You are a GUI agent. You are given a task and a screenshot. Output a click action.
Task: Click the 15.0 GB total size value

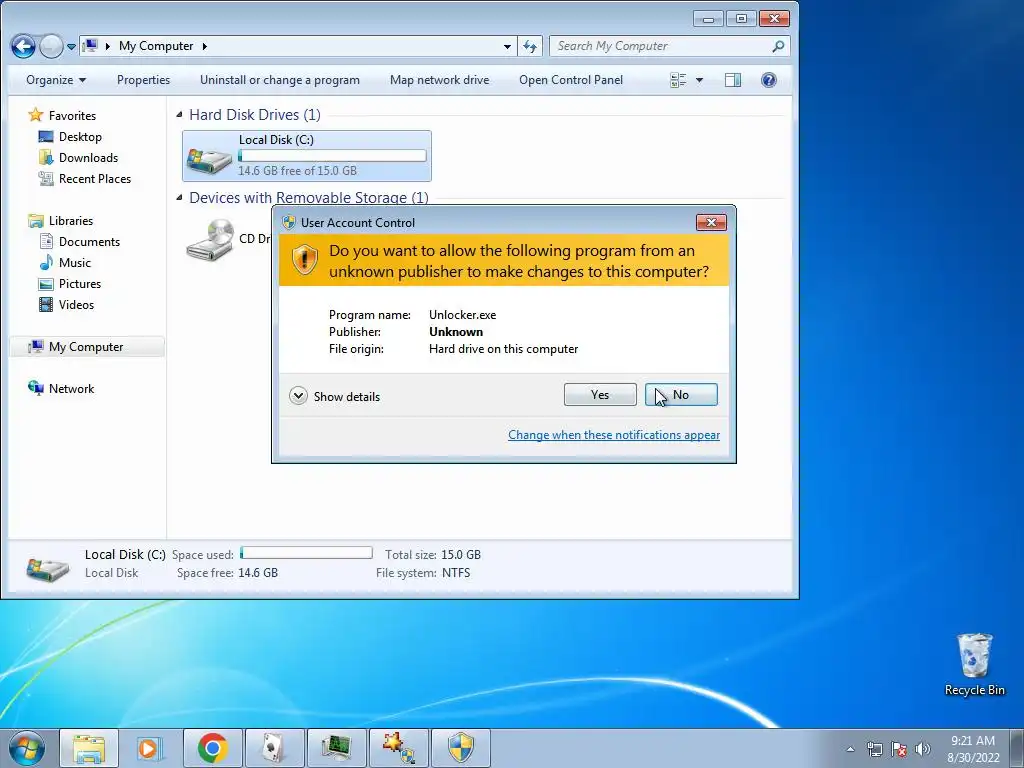click(x=460, y=554)
